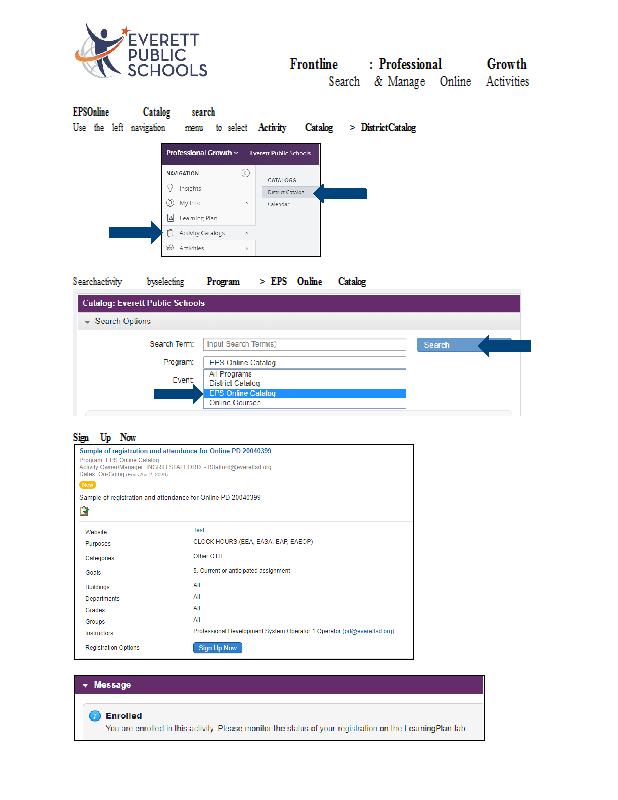This screenshot has height=800, width=618.
Task: Collapse navigation using the circular arrow icon
Action: [246, 173]
